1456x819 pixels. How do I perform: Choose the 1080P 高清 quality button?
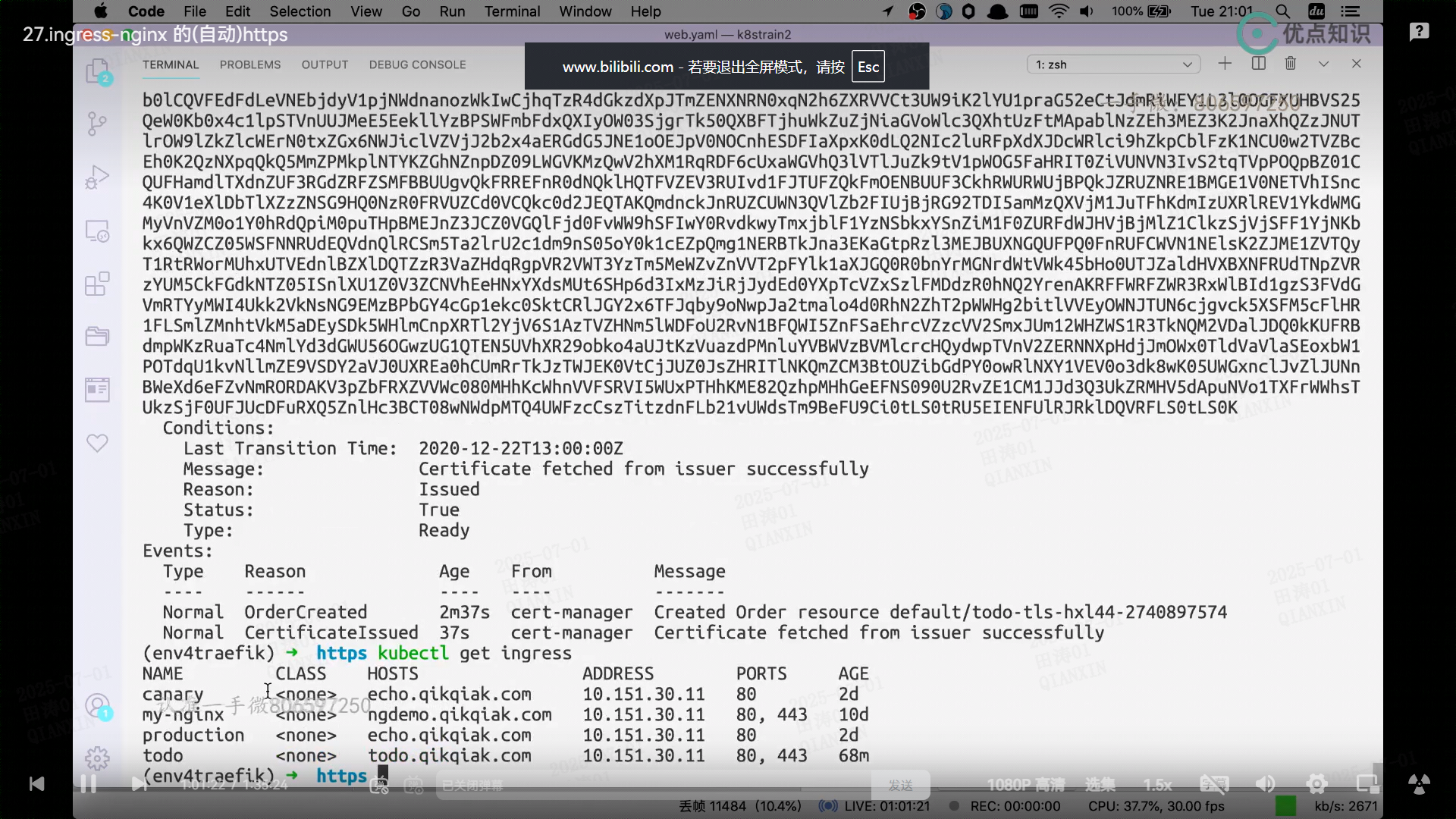point(1025,785)
